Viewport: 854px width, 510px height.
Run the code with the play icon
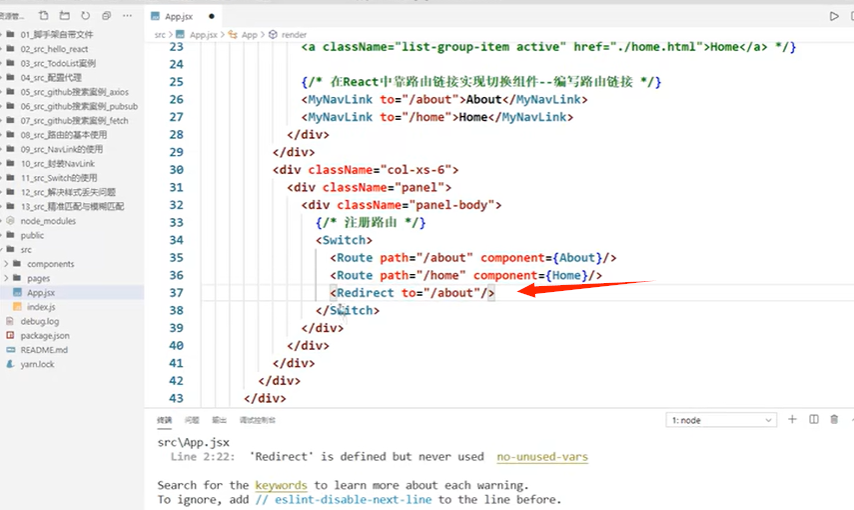[834, 16]
